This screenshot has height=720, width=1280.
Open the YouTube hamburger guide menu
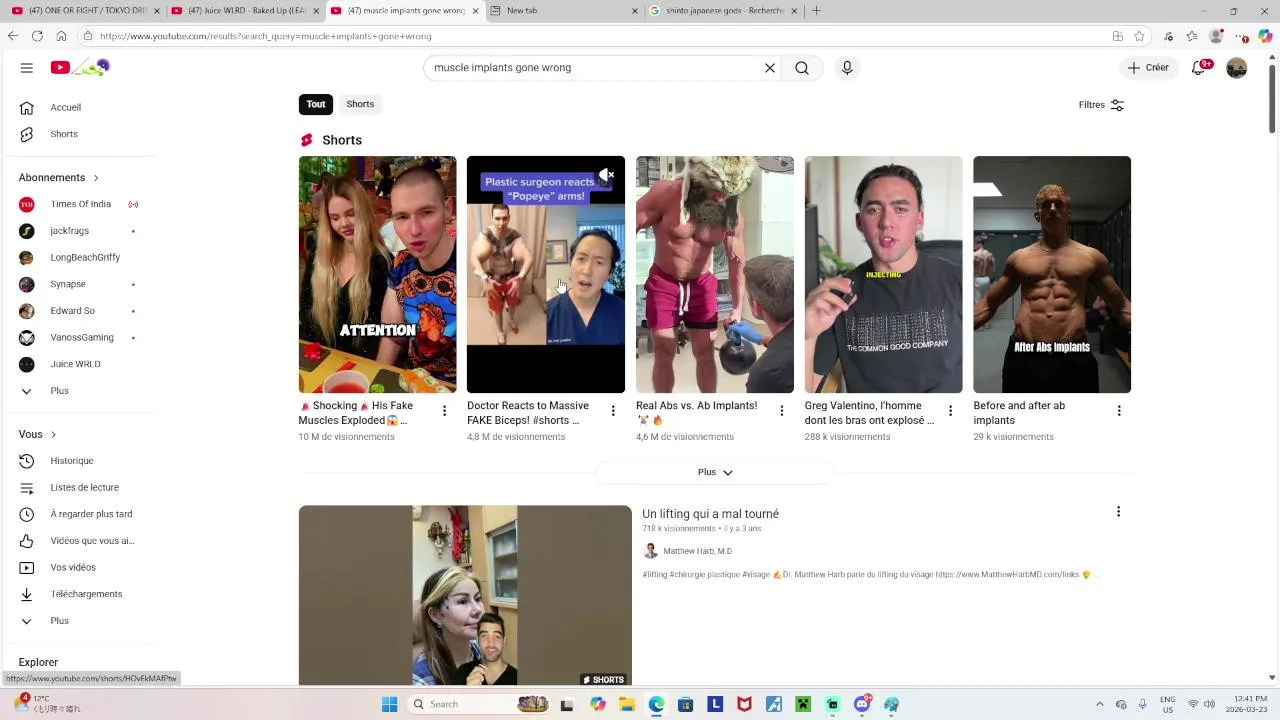point(27,68)
